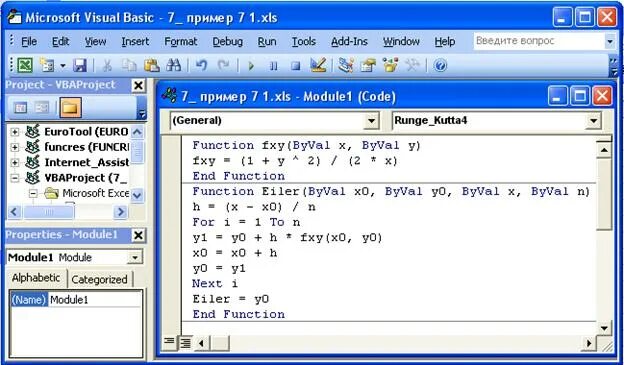Open Insert object dropdown arrow in toolbar
This screenshot has height=365, width=624.
tap(62, 65)
